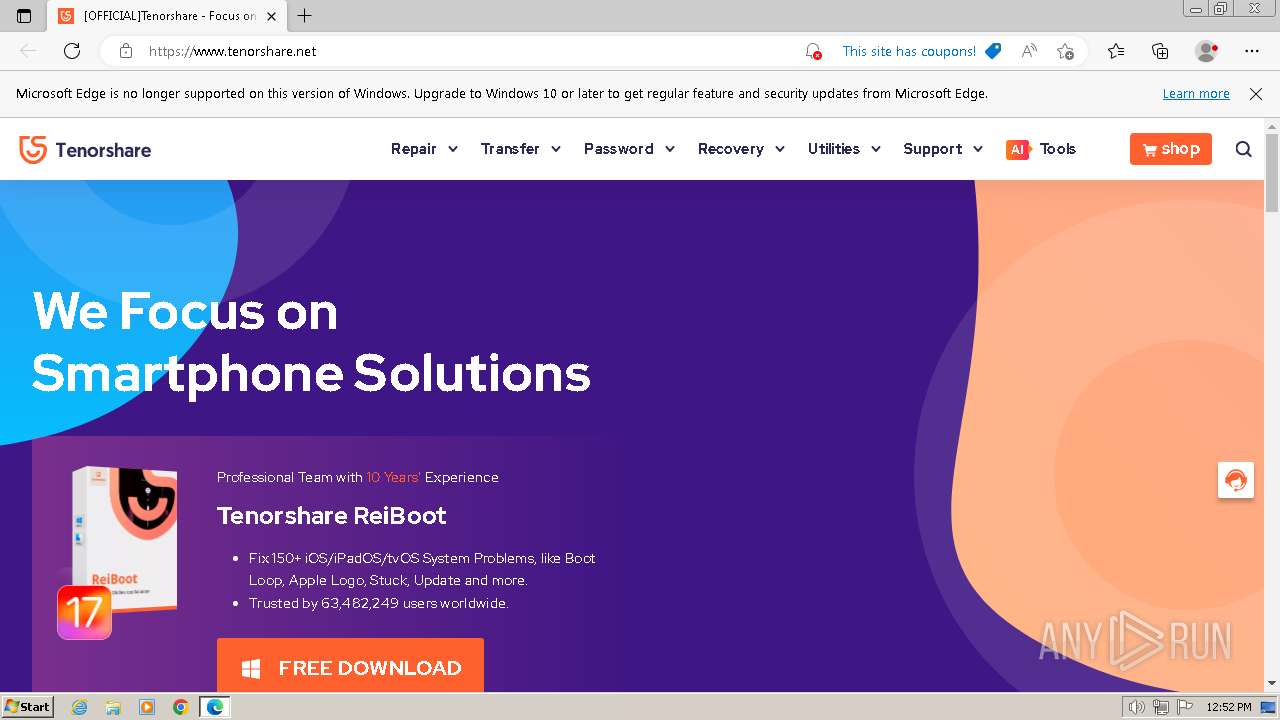
Task: Click 'We Focus on Smartphone Solutions' headline
Action: [311, 342]
